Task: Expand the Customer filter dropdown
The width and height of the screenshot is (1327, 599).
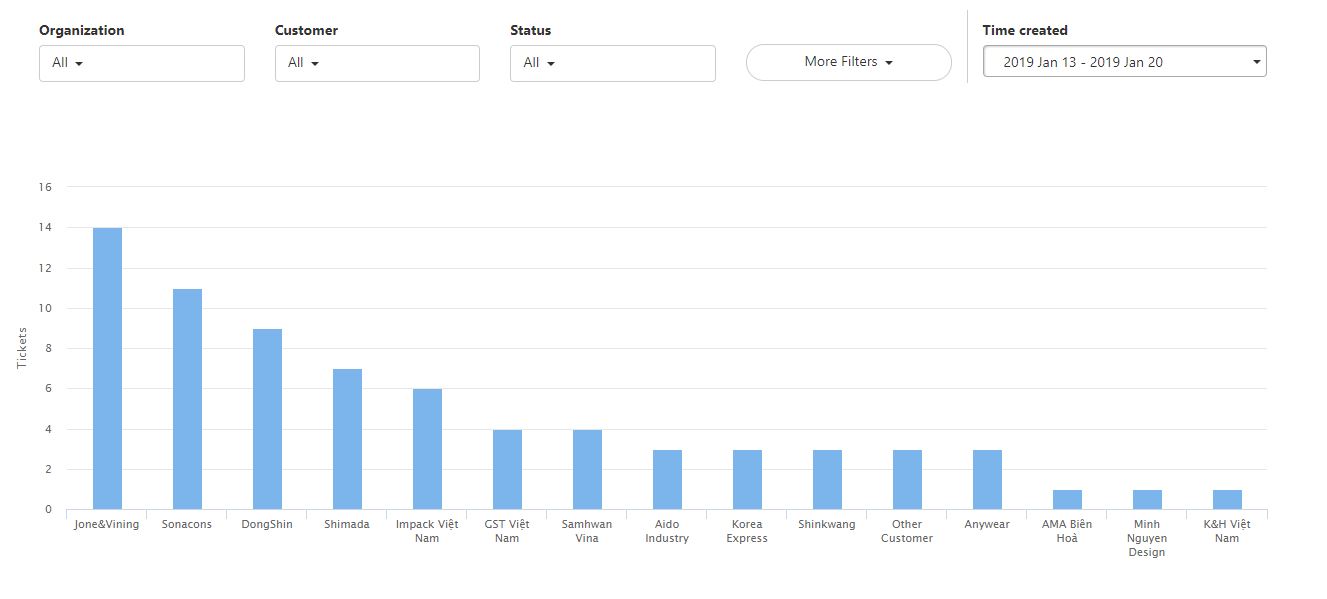Action: (377, 63)
